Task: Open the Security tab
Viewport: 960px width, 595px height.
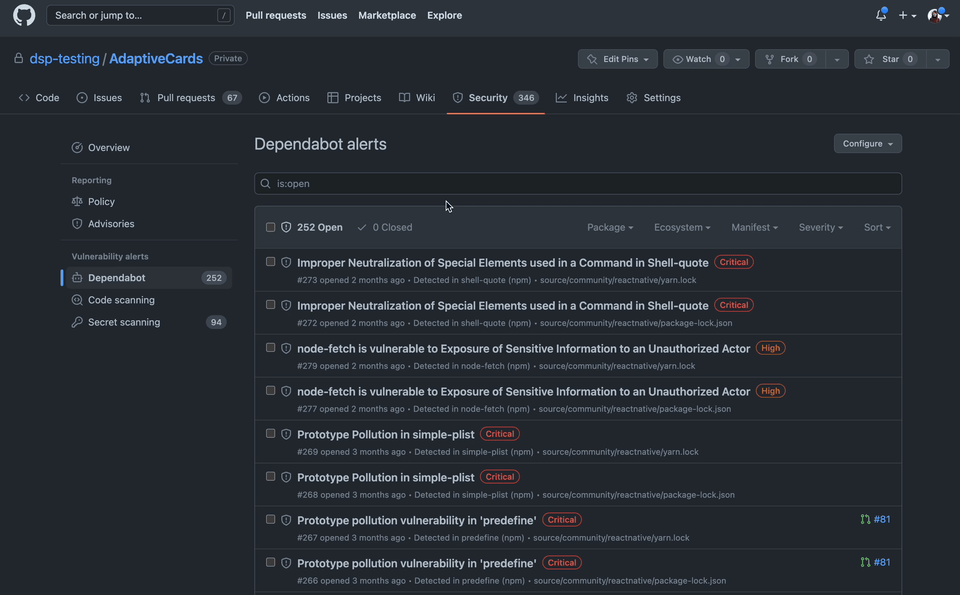Action: (495, 97)
